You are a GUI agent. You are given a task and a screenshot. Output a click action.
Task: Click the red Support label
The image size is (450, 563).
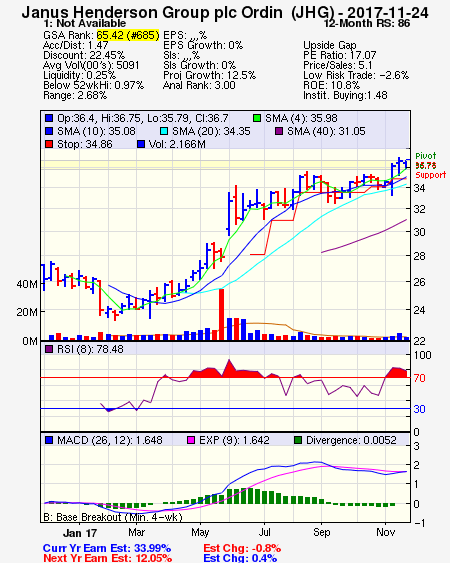(431, 175)
